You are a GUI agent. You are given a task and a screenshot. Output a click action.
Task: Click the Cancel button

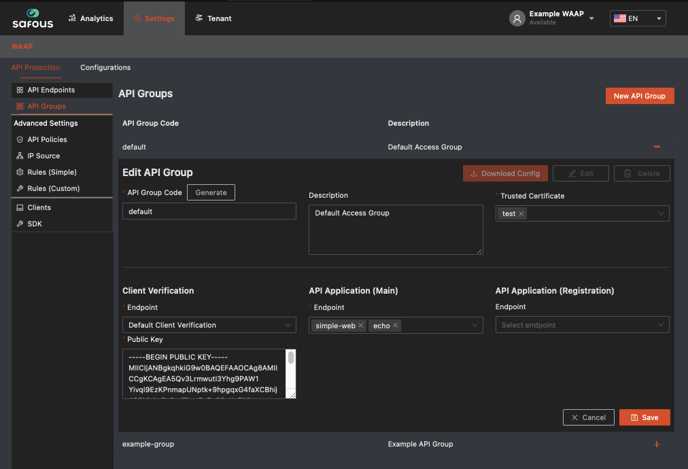coord(588,418)
